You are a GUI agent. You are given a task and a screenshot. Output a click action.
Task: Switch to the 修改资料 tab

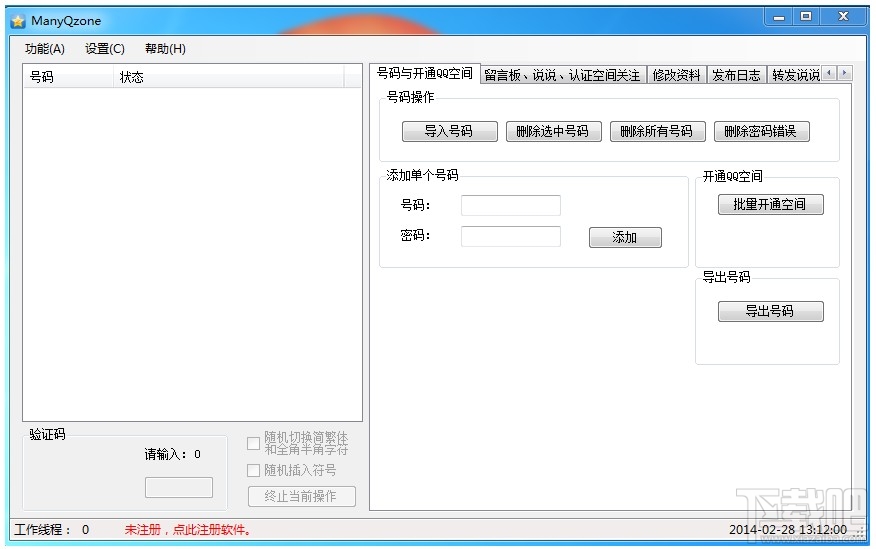[677, 75]
